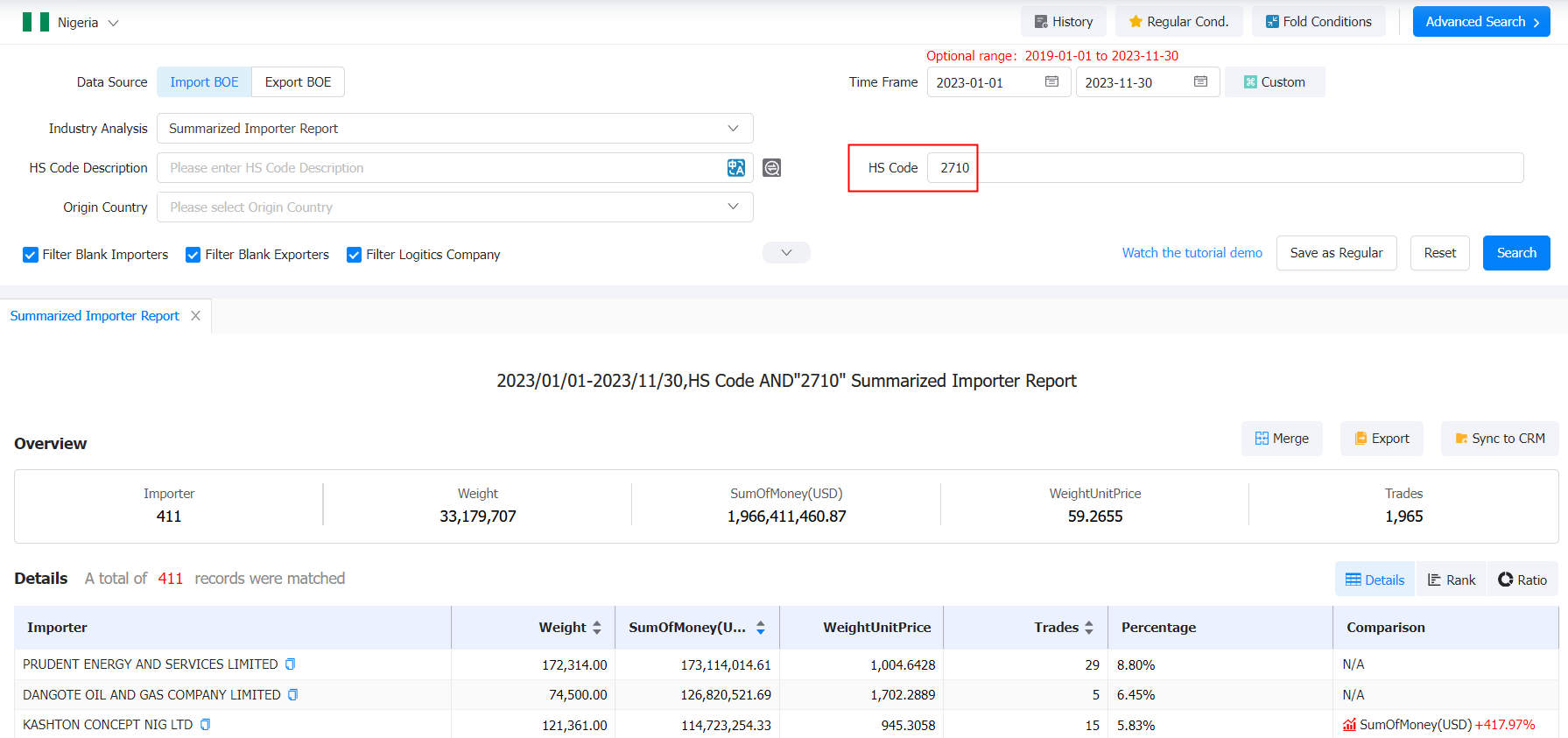The image size is (1568, 738).
Task: Open PRUDENT ENERGY AND SERVICES LIMITED importer
Action: [151, 664]
